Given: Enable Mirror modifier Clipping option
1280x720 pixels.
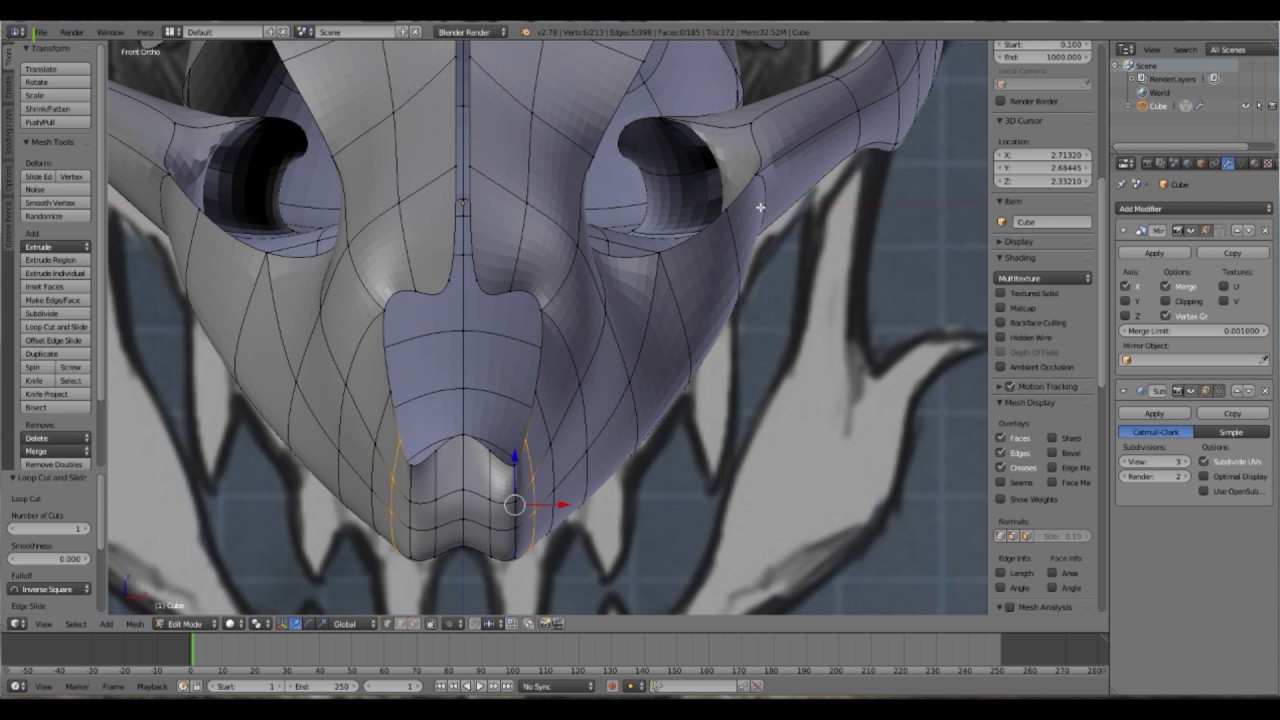Looking at the screenshot, I should [1165, 301].
